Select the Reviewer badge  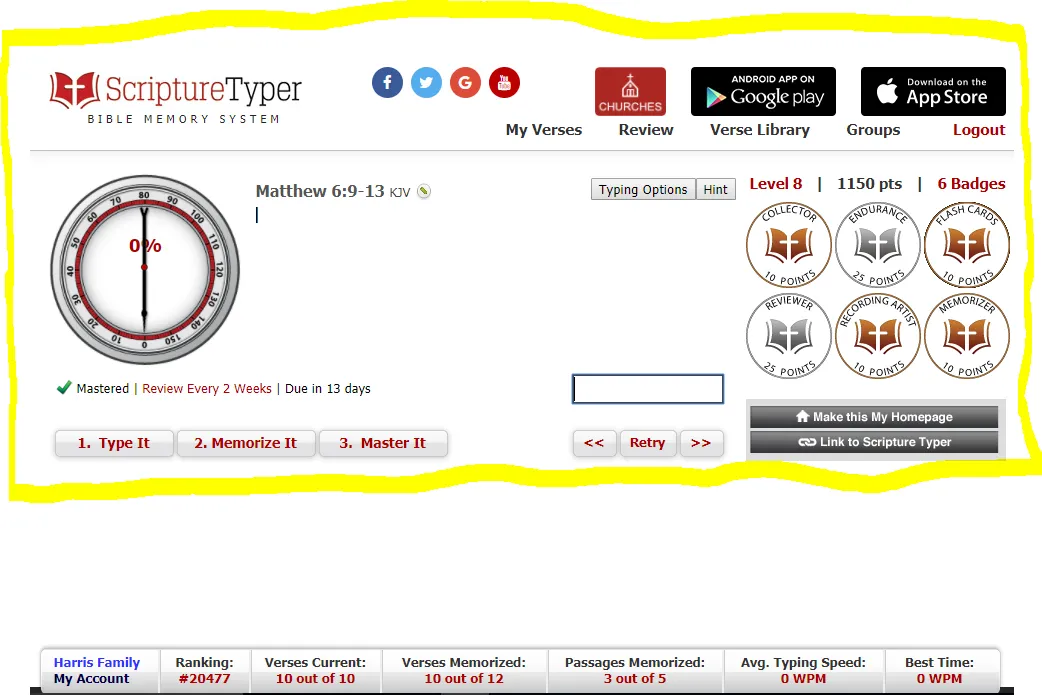tap(789, 336)
